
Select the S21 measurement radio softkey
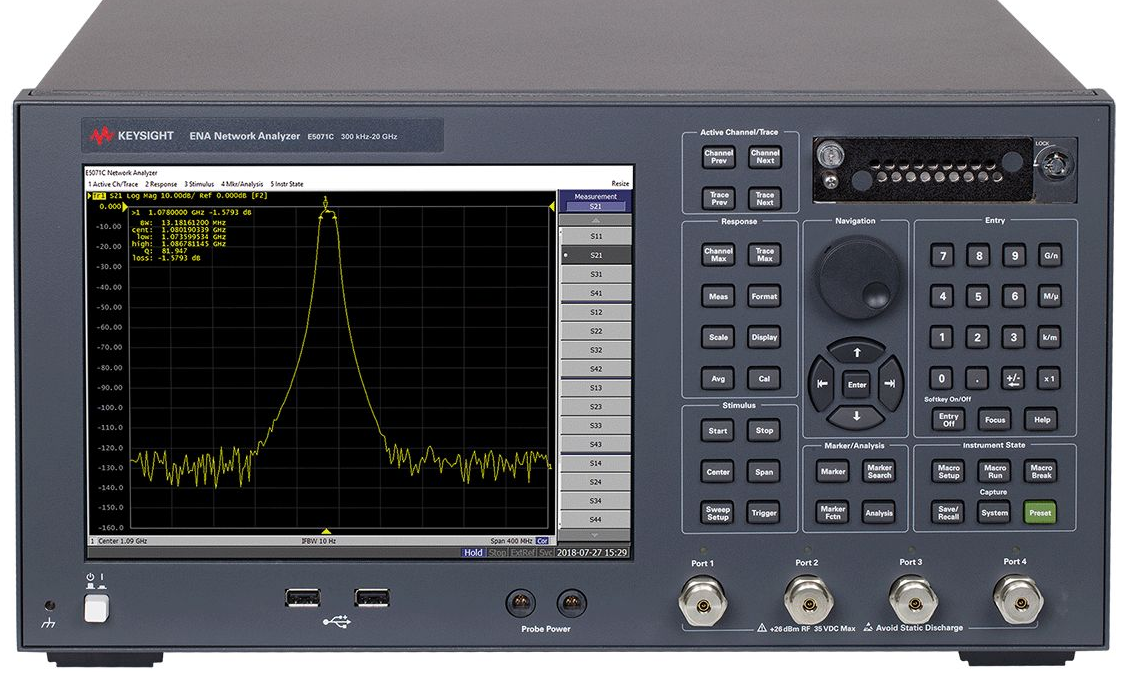(x=596, y=255)
